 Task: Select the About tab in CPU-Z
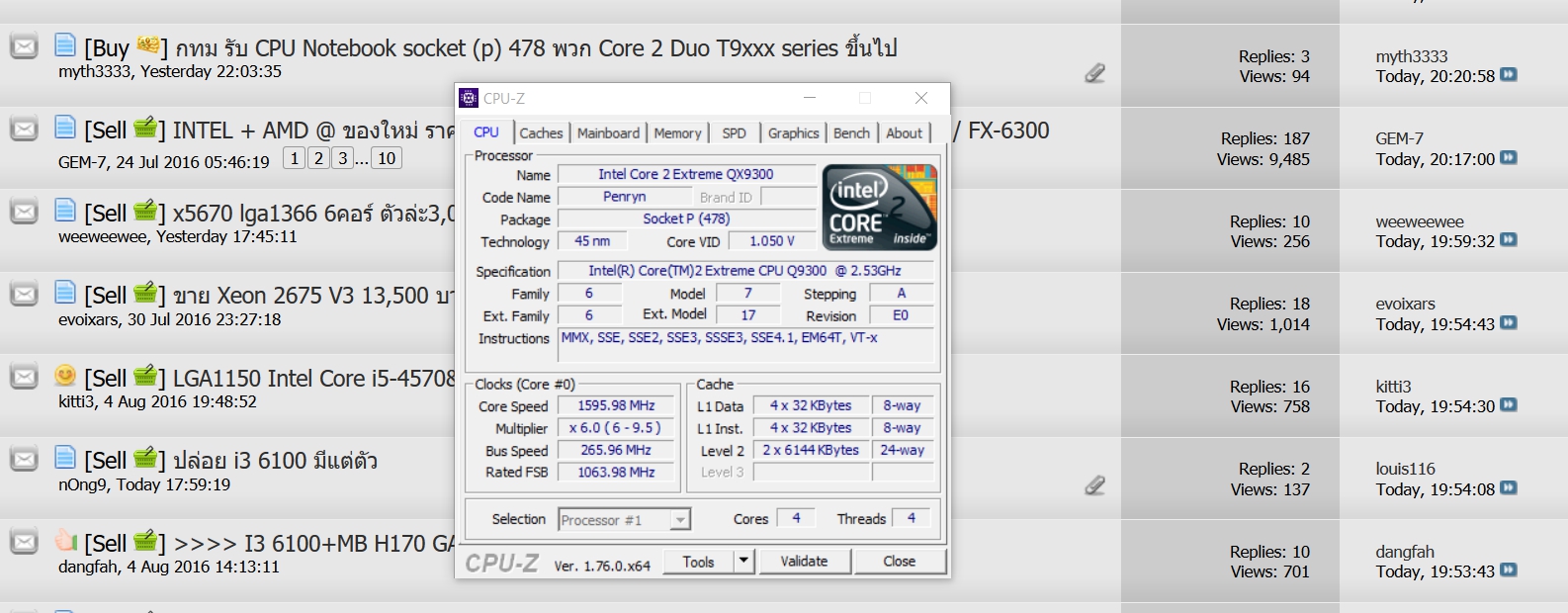[x=904, y=133]
